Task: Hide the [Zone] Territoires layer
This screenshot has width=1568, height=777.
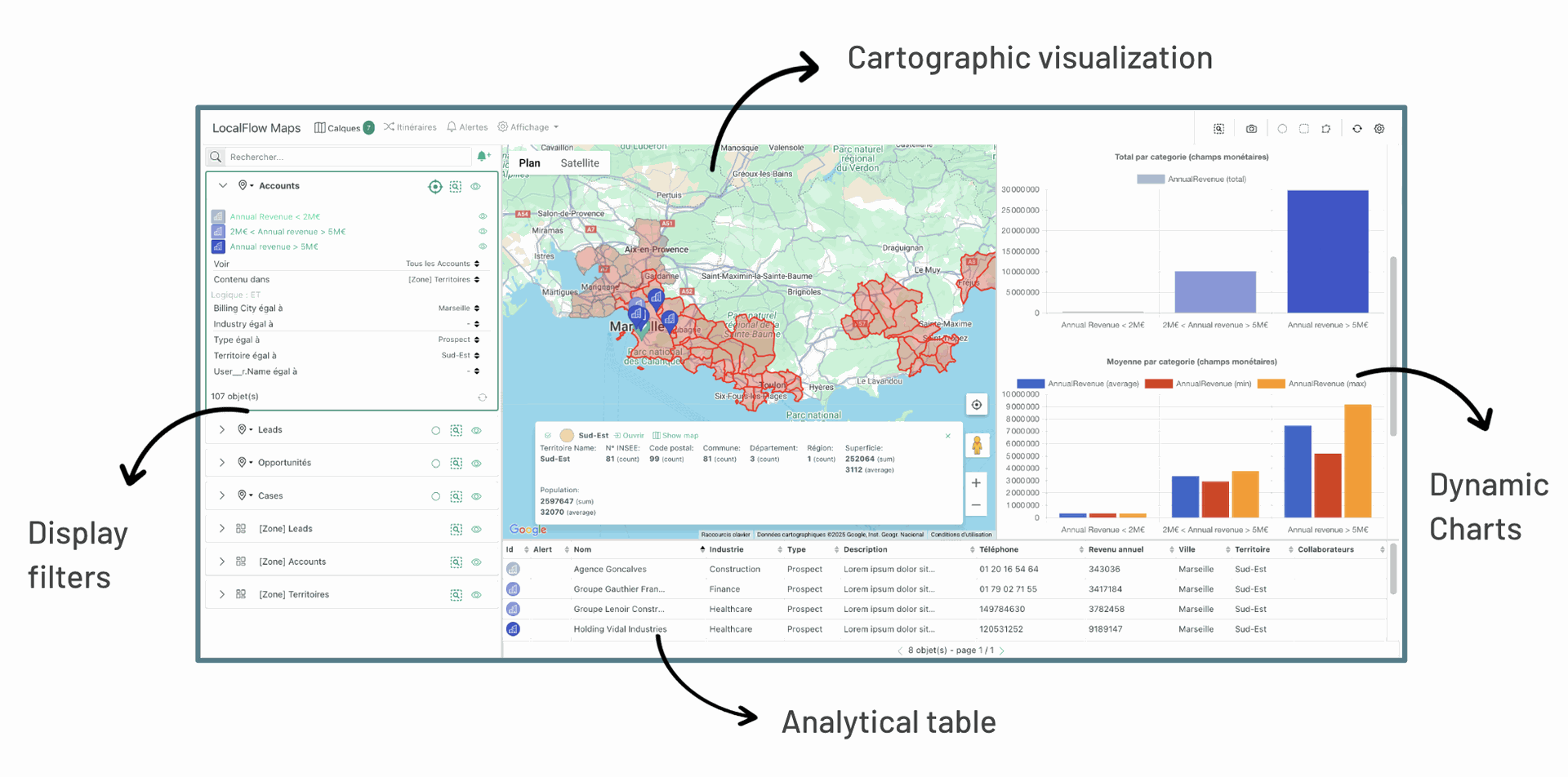Action: pyautogui.click(x=476, y=594)
